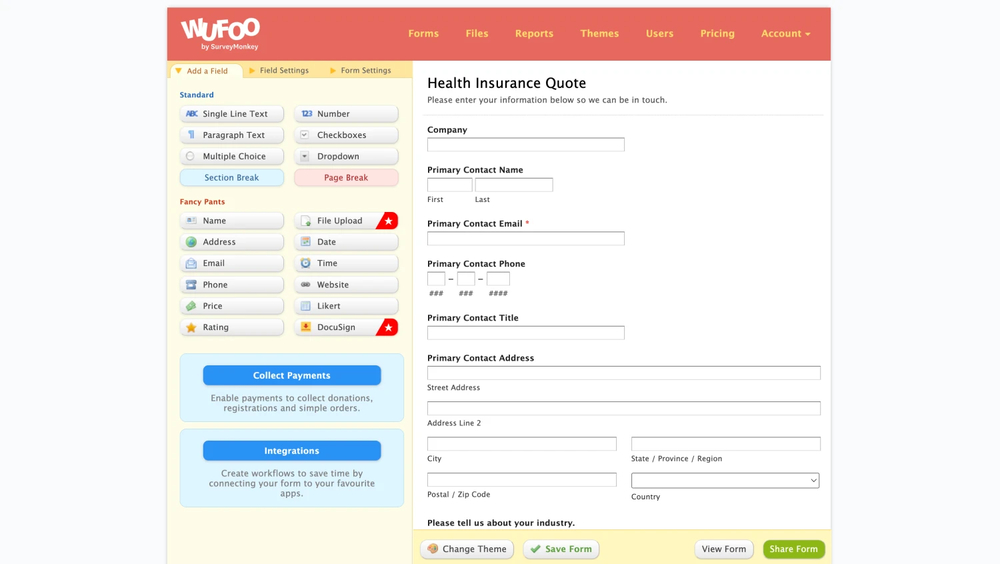Image resolution: width=1000 pixels, height=564 pixels.
Task: Open the Account menu
Action: tap(785, 34)
